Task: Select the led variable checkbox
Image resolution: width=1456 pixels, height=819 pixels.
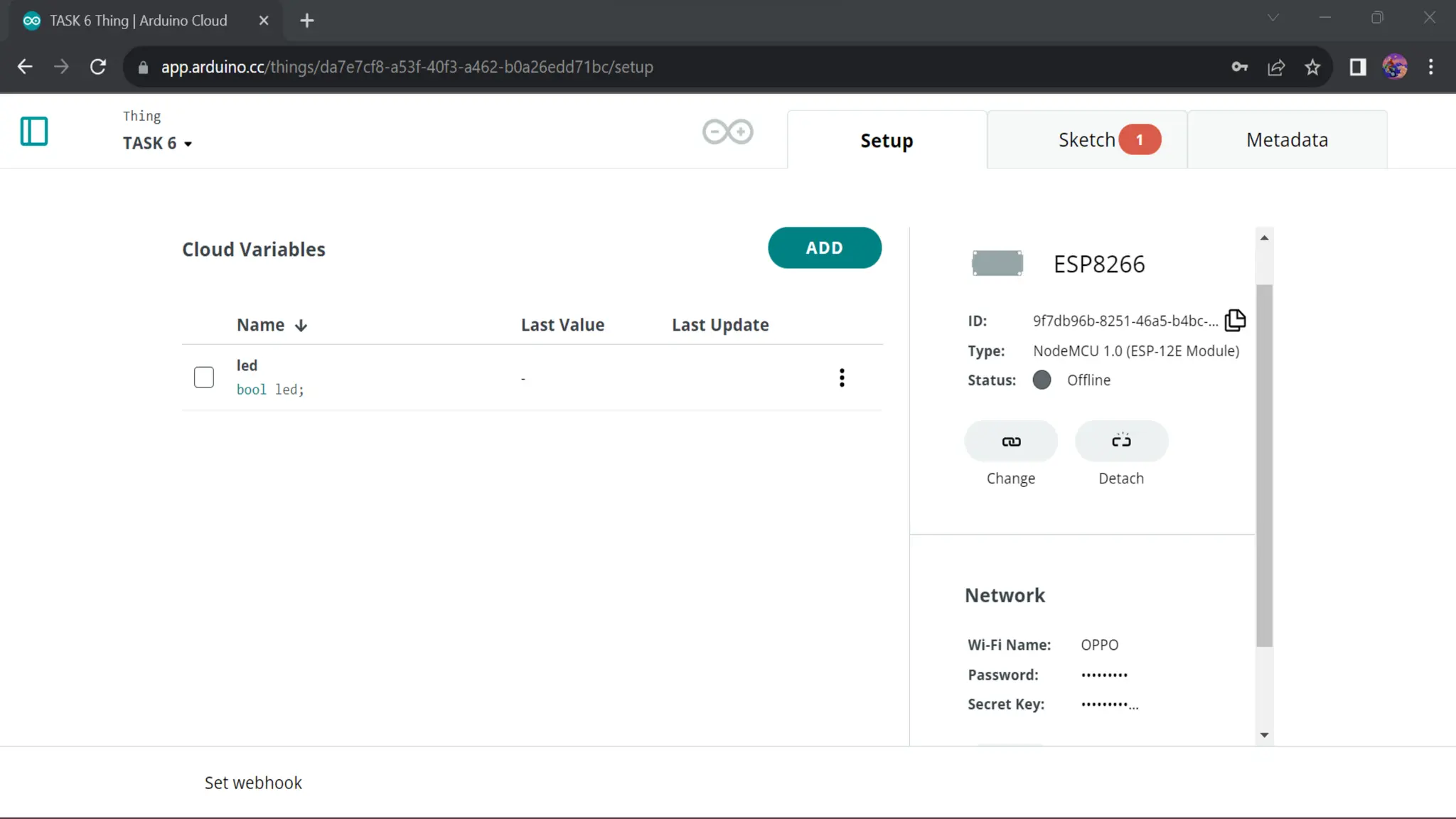Action: [x=204, y=377]
